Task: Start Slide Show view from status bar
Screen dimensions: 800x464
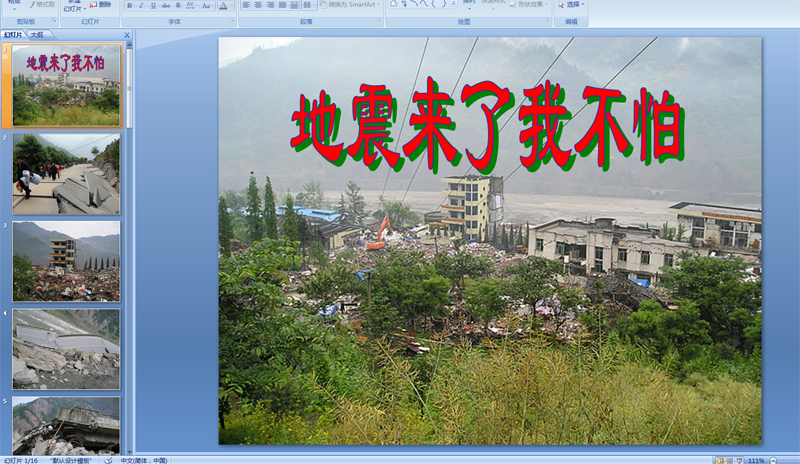Action: pos(739,460)
